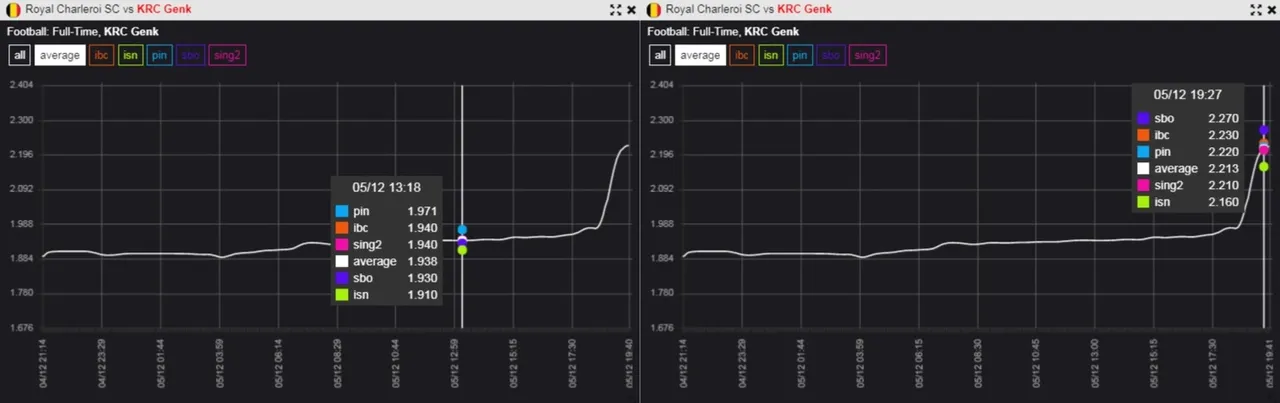
Task: Toggle the 'all' series in the left chart
Action: 18,55
